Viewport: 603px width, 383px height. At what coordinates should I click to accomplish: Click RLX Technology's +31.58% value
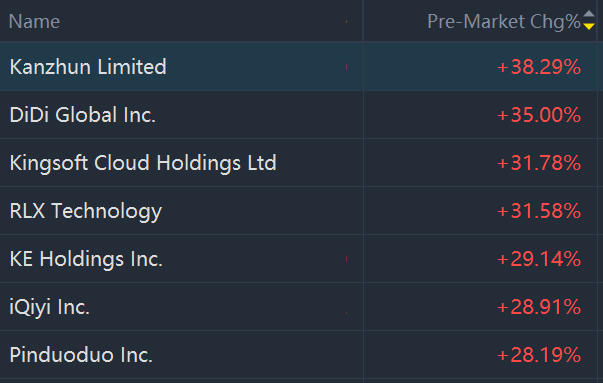(x=539, y=211)
